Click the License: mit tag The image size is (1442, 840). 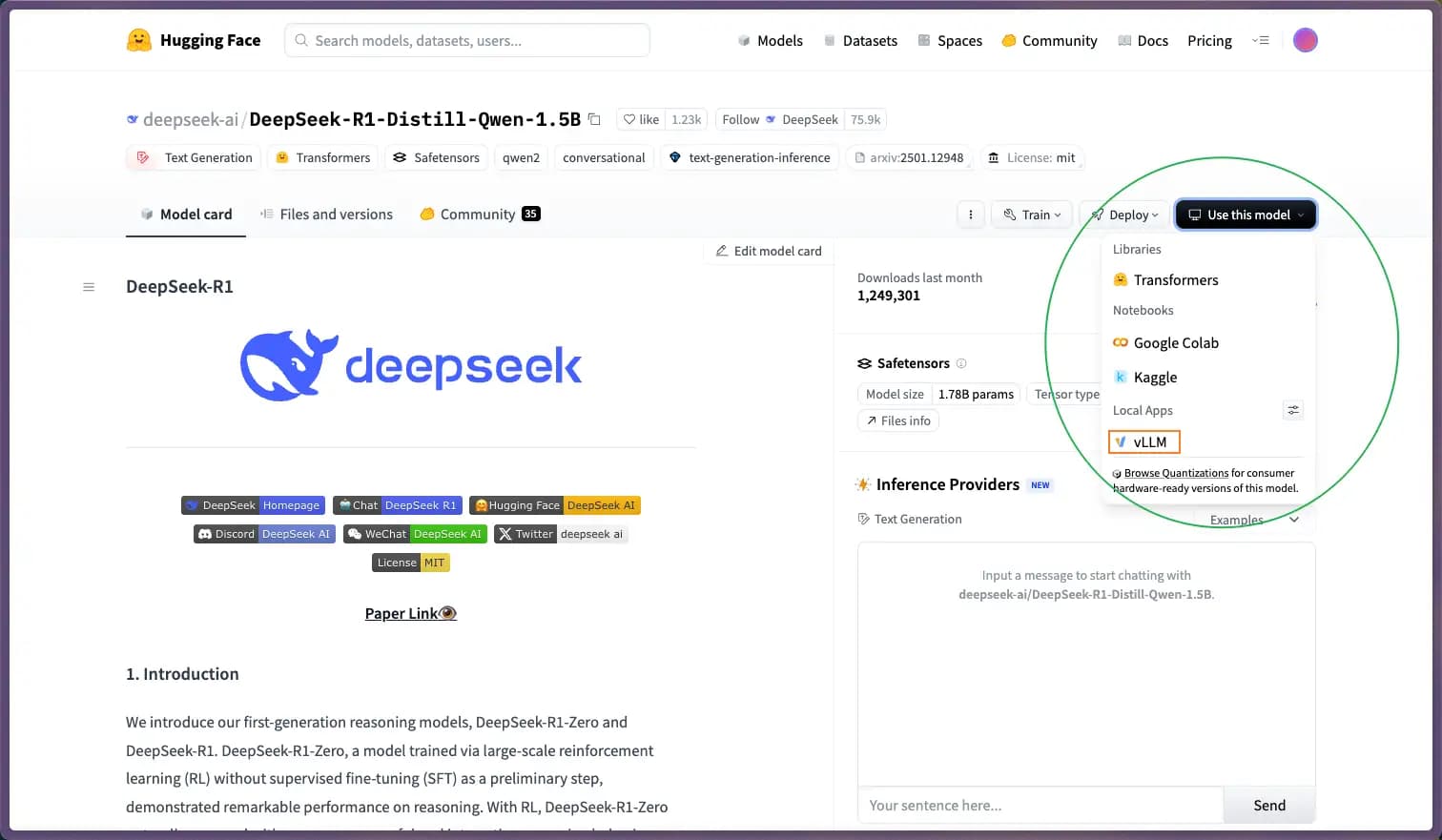click(1031, 157)
